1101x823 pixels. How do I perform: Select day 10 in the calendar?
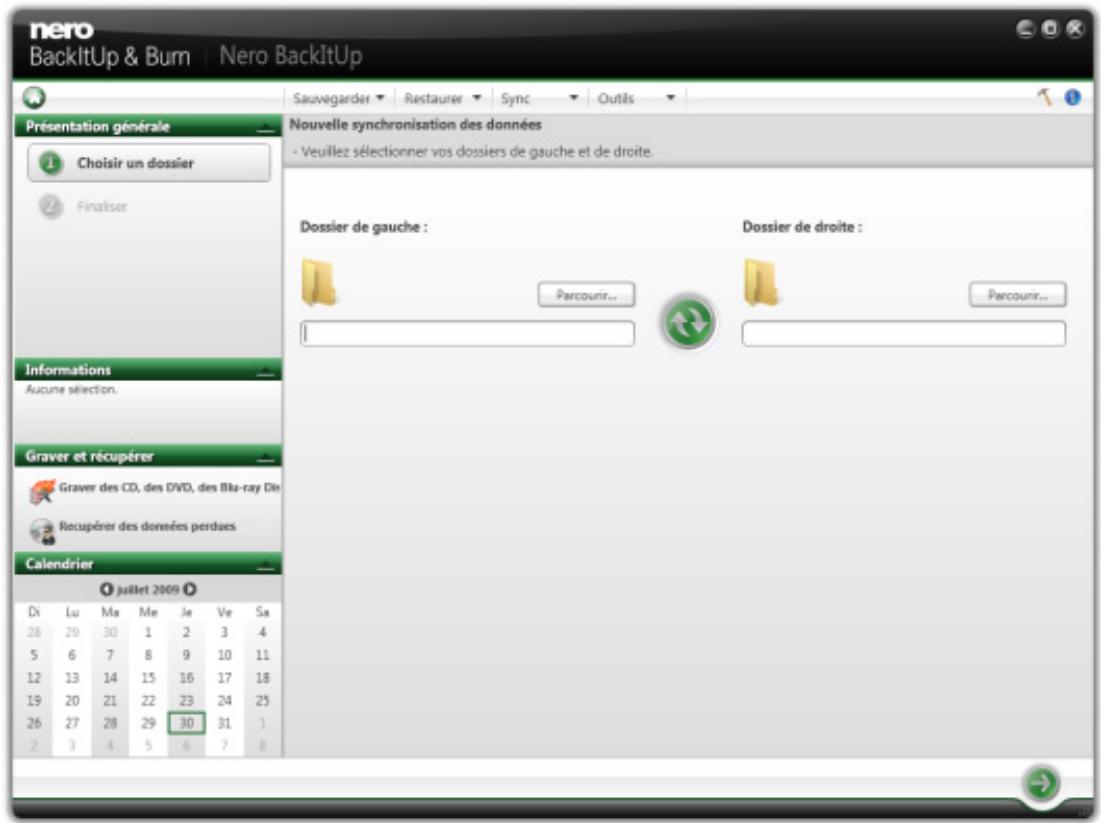tap(224, 655)
